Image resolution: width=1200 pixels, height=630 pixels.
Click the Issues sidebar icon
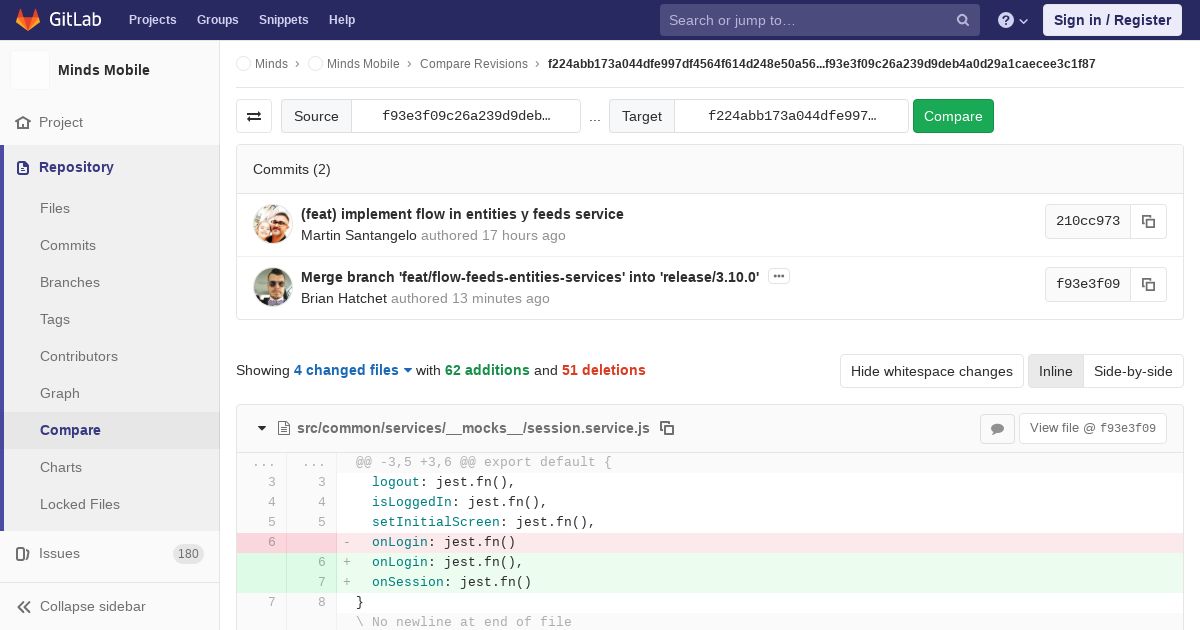23,553
